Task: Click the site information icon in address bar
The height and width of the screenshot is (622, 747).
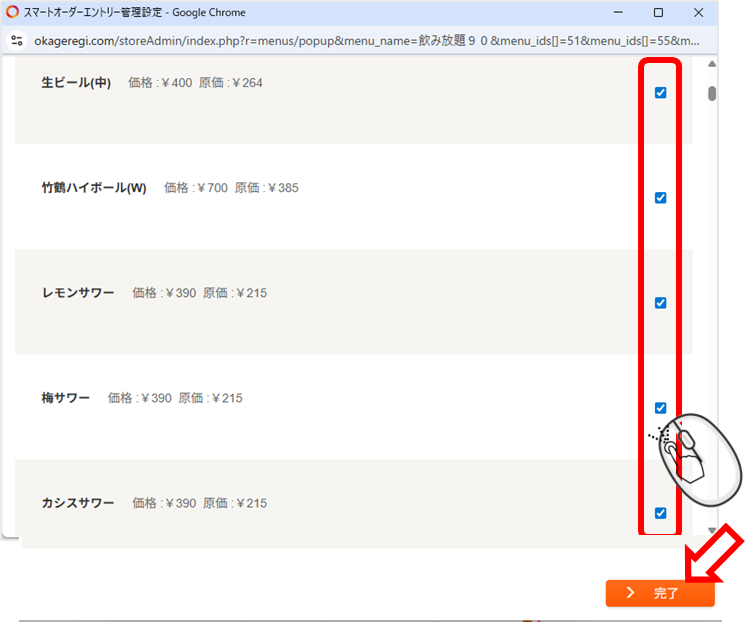Action: (16, 42)
